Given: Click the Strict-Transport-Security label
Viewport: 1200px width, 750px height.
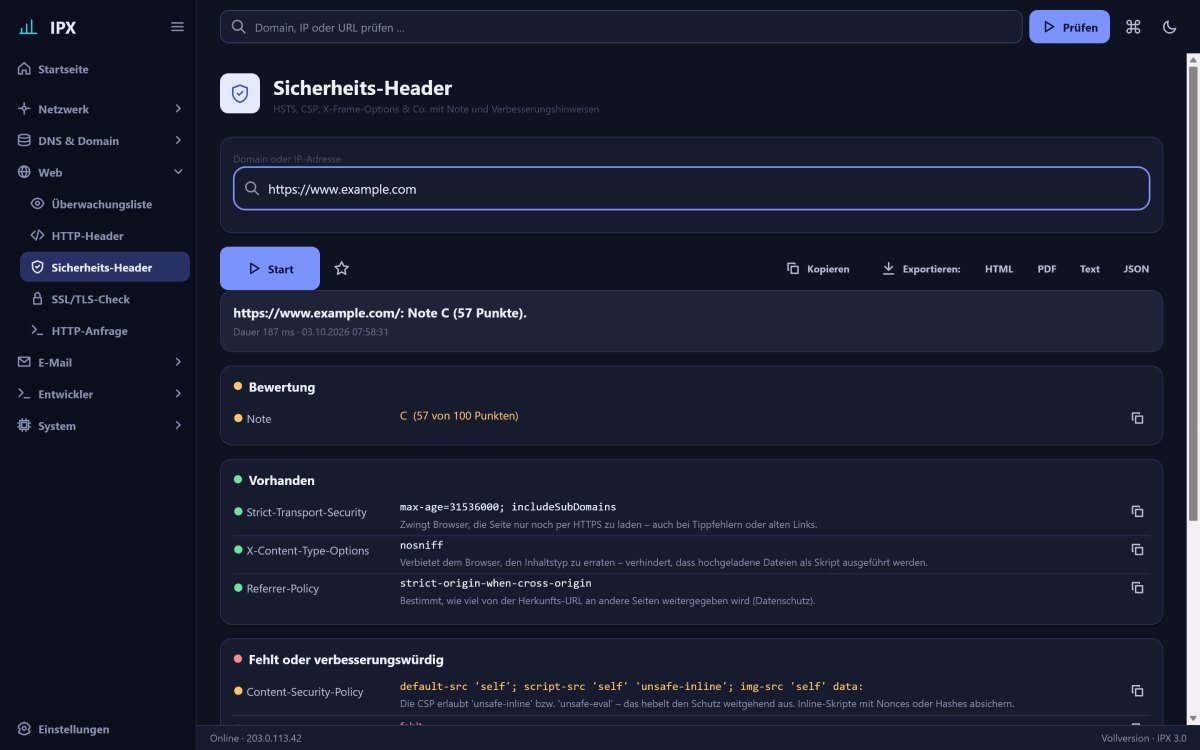Looking at the screenshot, I should point(307,512).
